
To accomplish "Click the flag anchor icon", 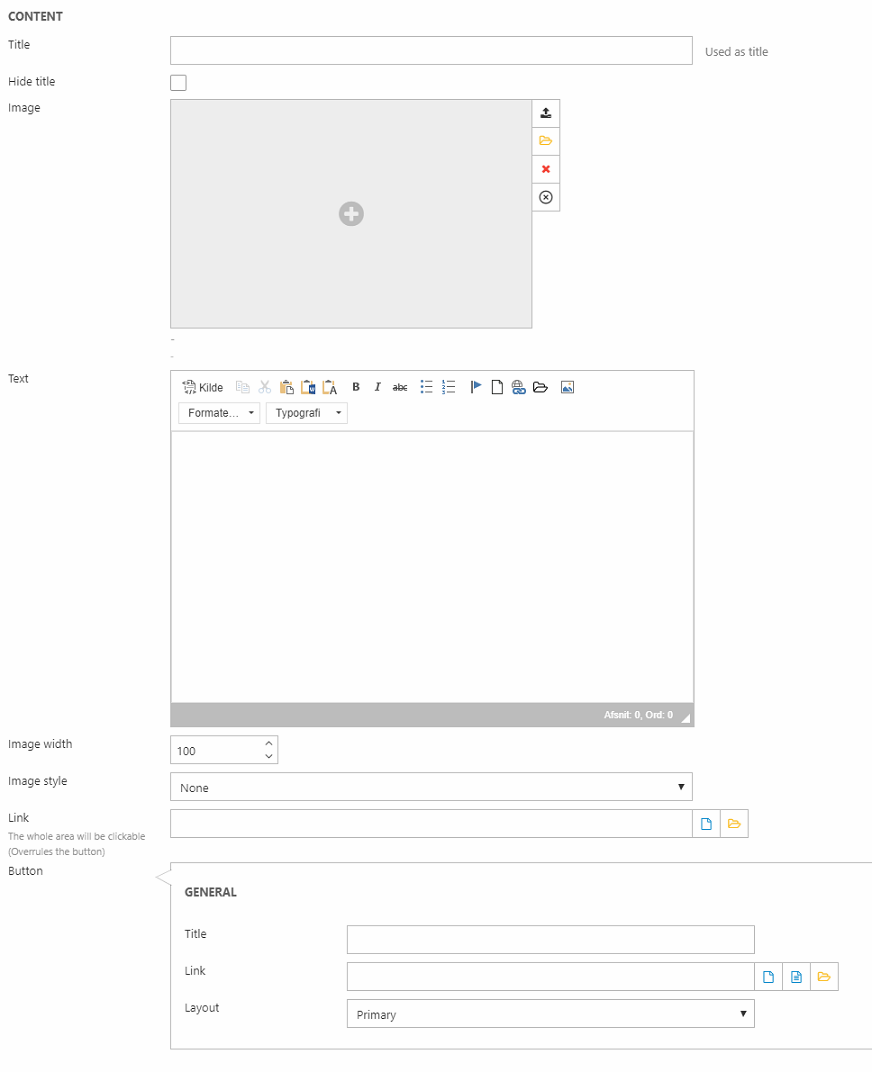I will [475, 387].
